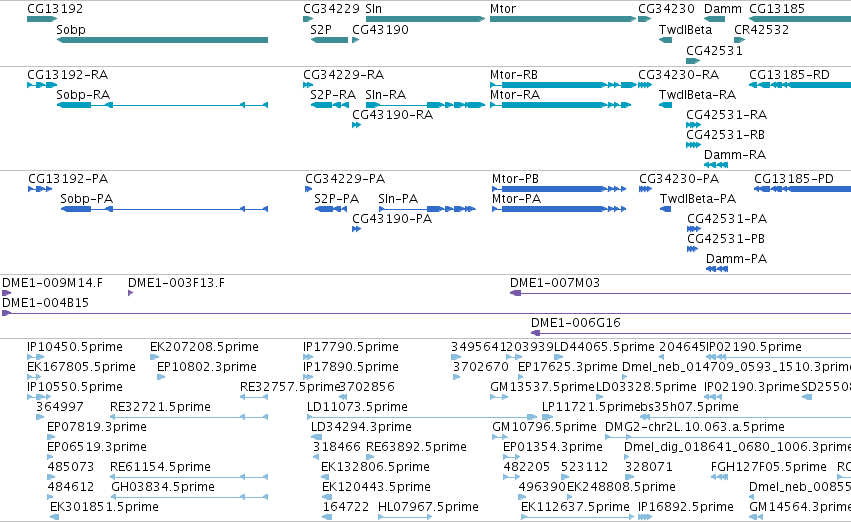The image size is (851, 522).
Task: Click the CG42531-RA transcript label
Action: (727, 114)
